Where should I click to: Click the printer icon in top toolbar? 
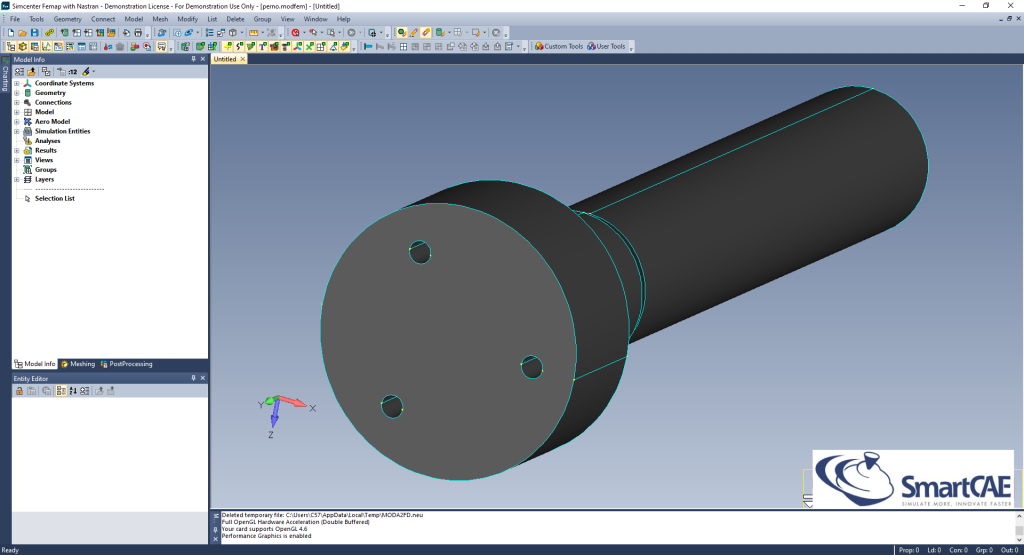click(x=138, y=33)
